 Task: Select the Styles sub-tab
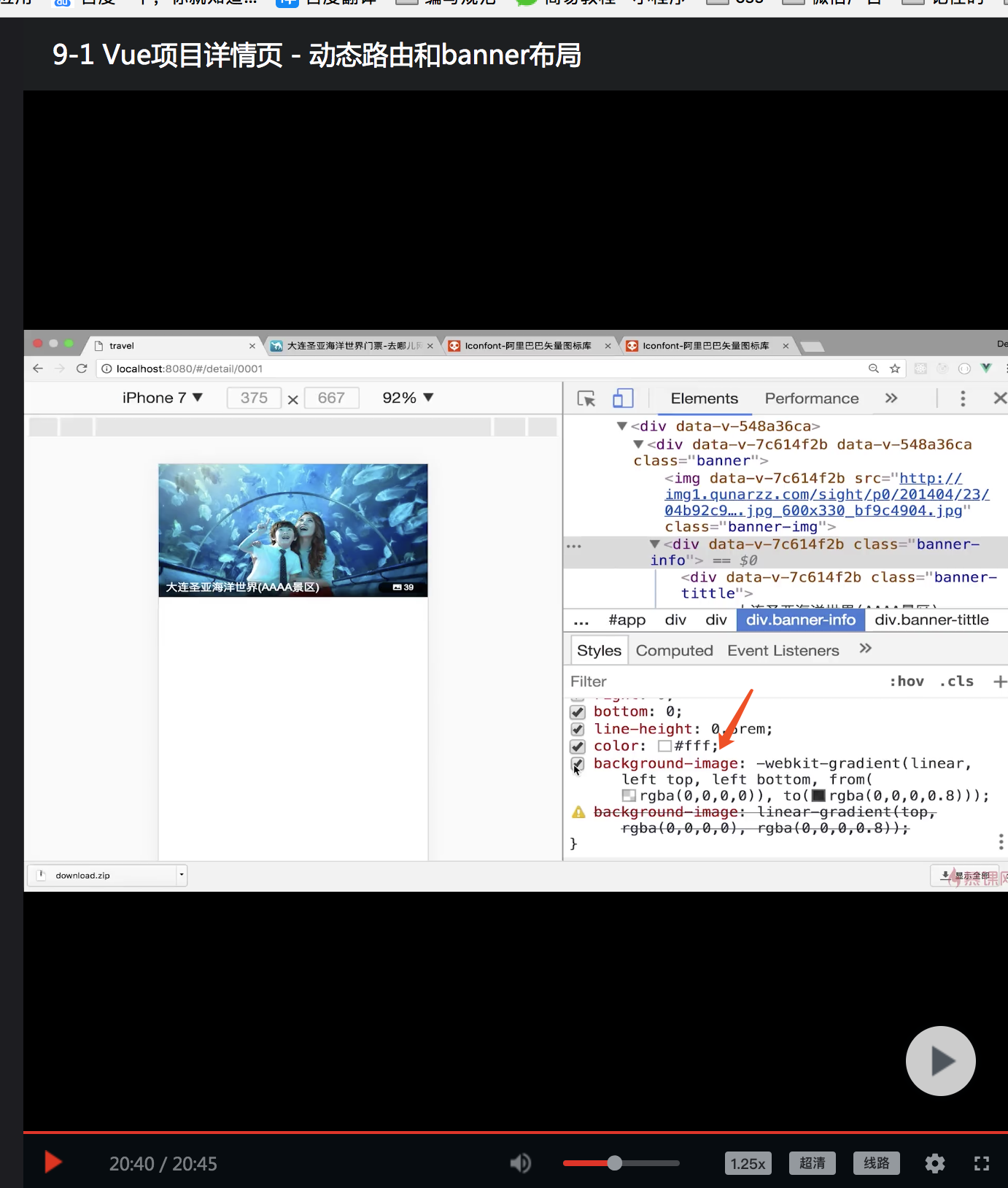point(599,650)
